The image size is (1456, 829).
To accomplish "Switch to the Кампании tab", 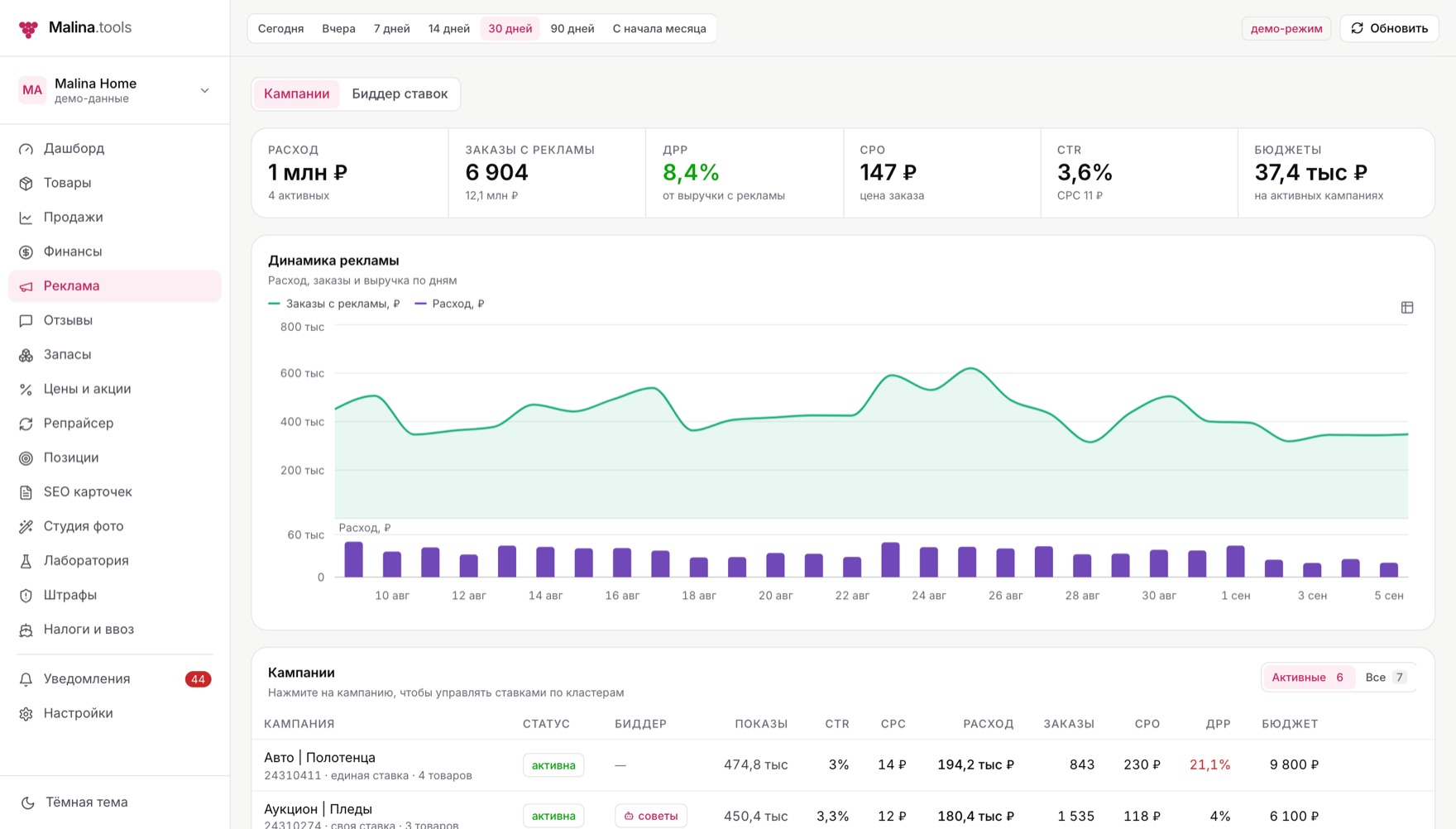I will coord(296,93).
